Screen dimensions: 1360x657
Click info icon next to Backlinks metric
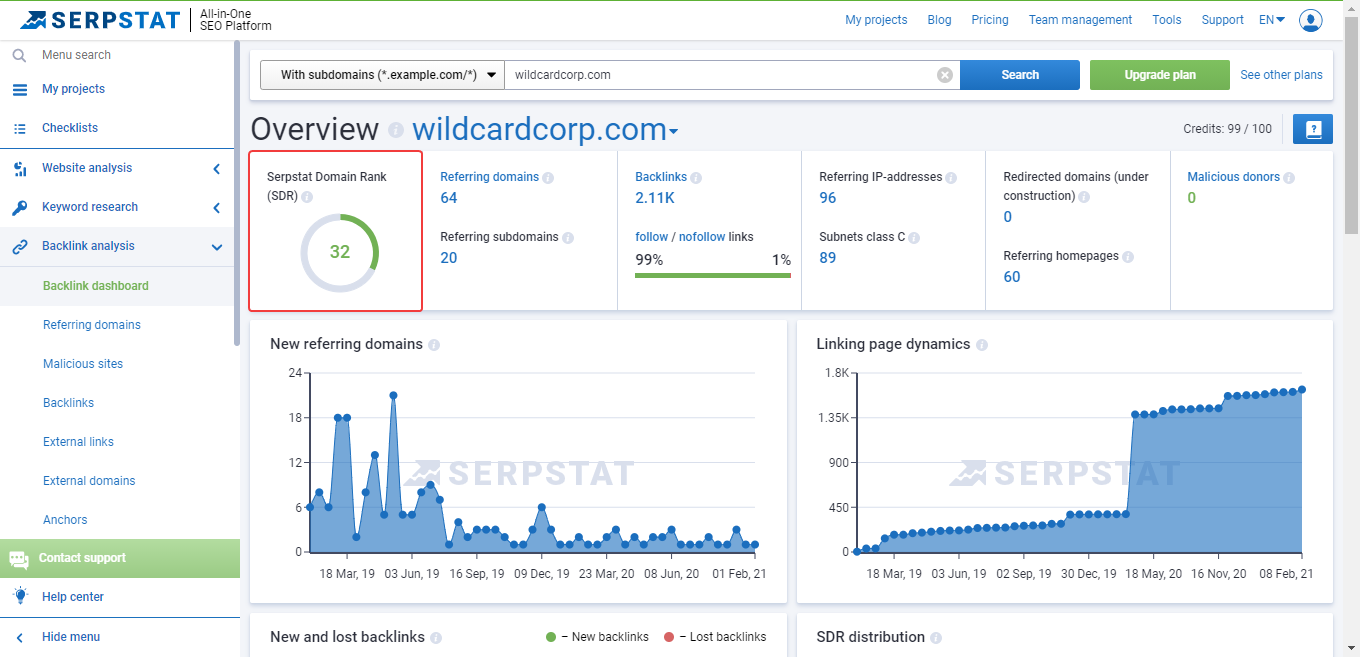[696, 178]
